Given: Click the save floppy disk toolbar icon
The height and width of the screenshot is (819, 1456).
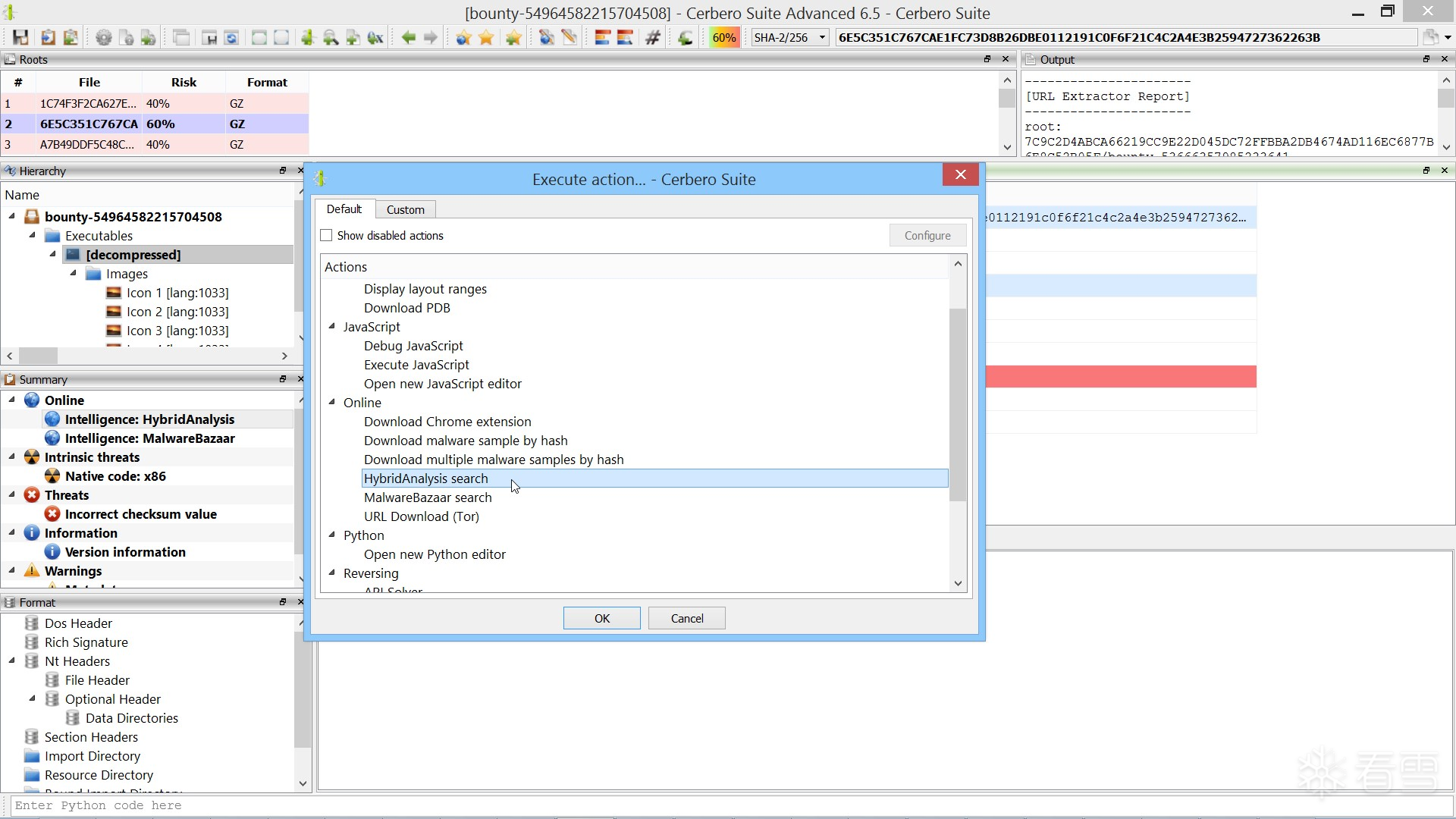Looking at the screenshot, I should tap(20, 37).
